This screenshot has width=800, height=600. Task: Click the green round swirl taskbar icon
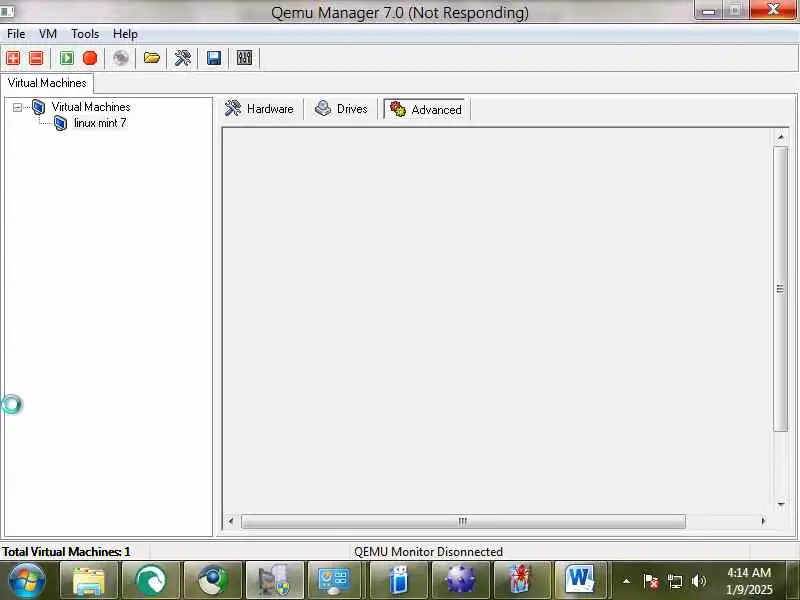[151, 581]
